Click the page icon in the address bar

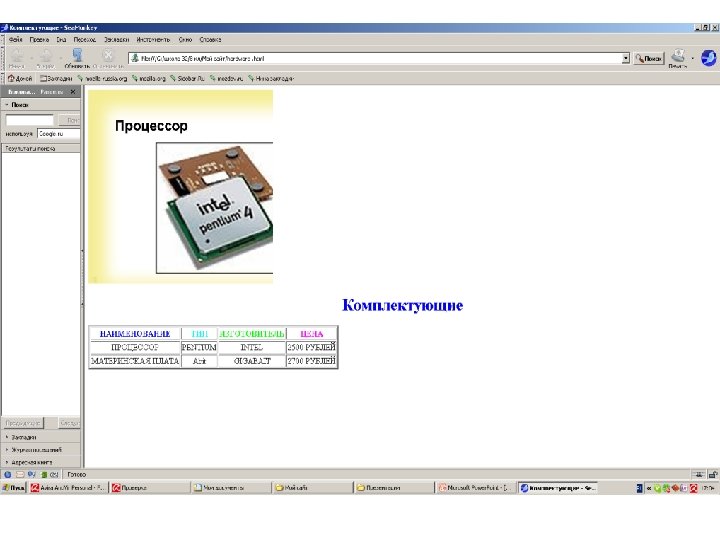tap(135, 58)
